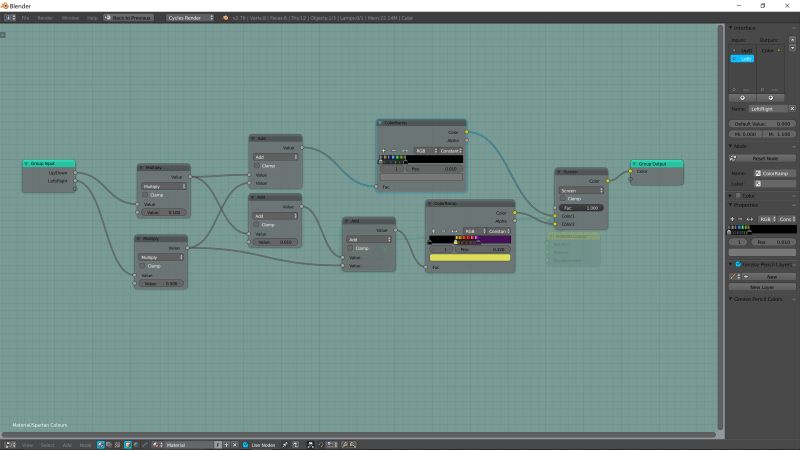Click the pin node tree icon
Image resolution: width=800 pixels, height=450 pixels.
(285, 445)
